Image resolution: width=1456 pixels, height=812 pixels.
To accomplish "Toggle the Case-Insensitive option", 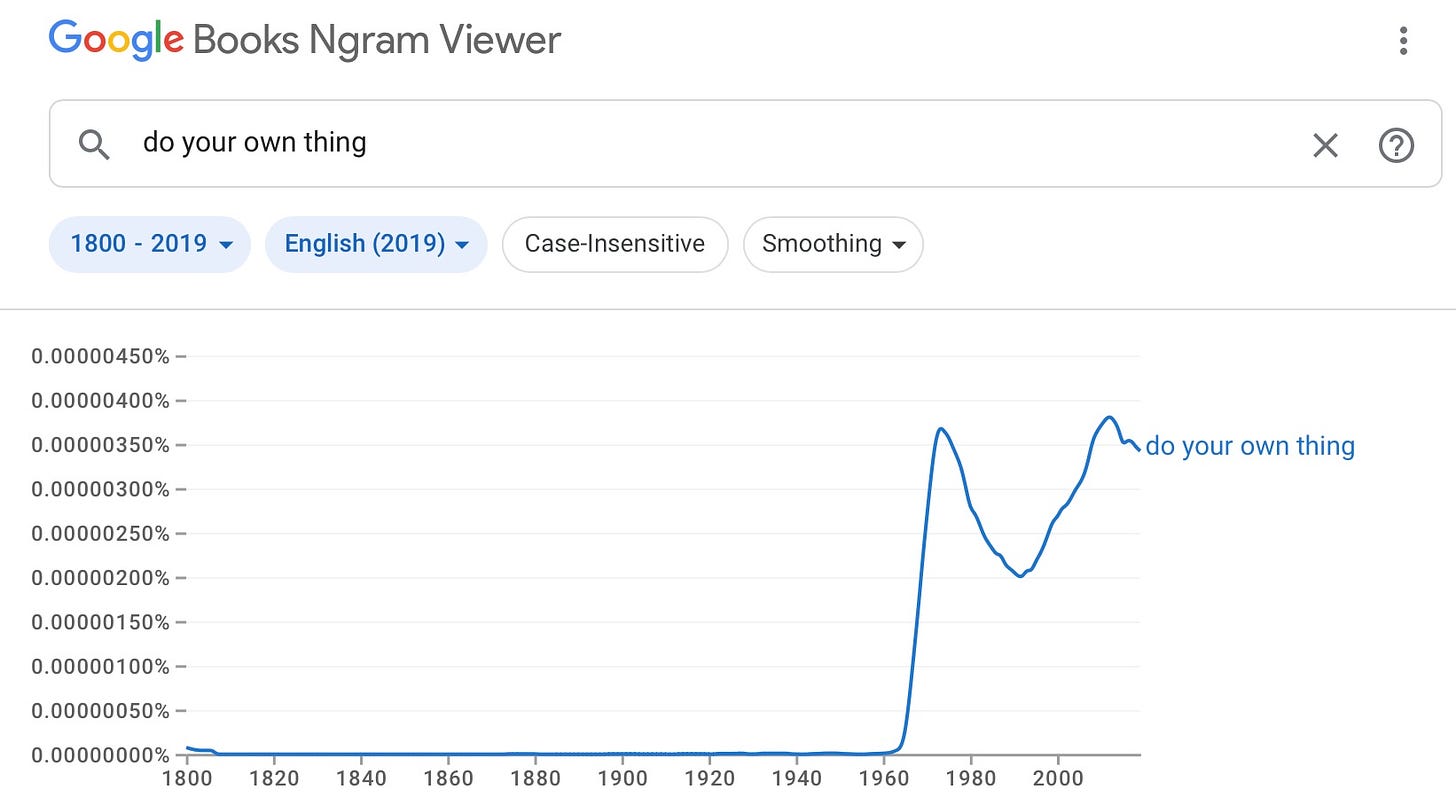I will [x=615, y=244].
